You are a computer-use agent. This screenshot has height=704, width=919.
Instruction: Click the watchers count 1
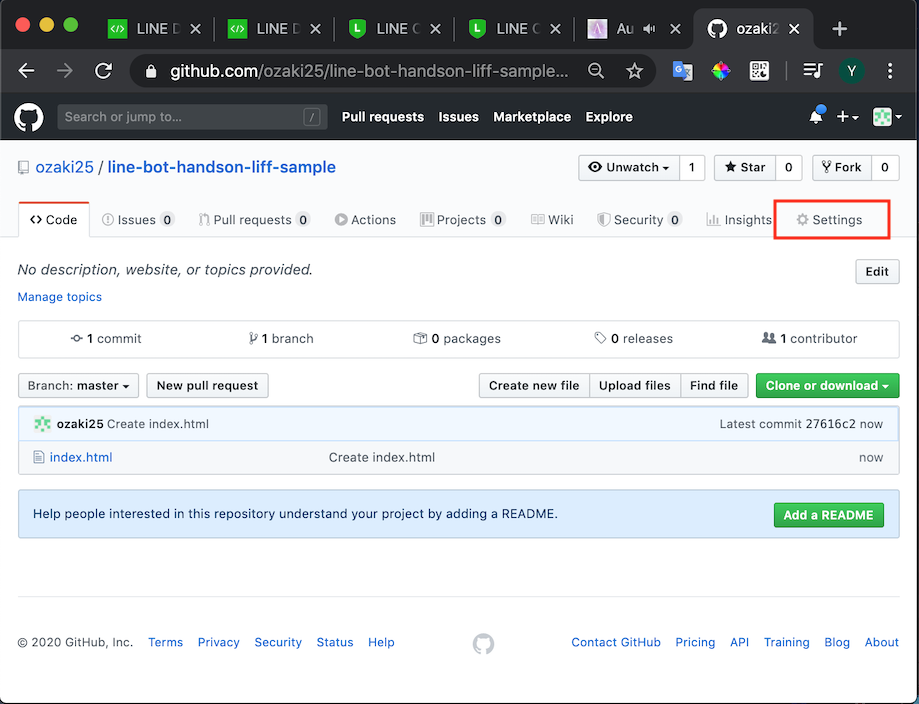tap(692, 168)
